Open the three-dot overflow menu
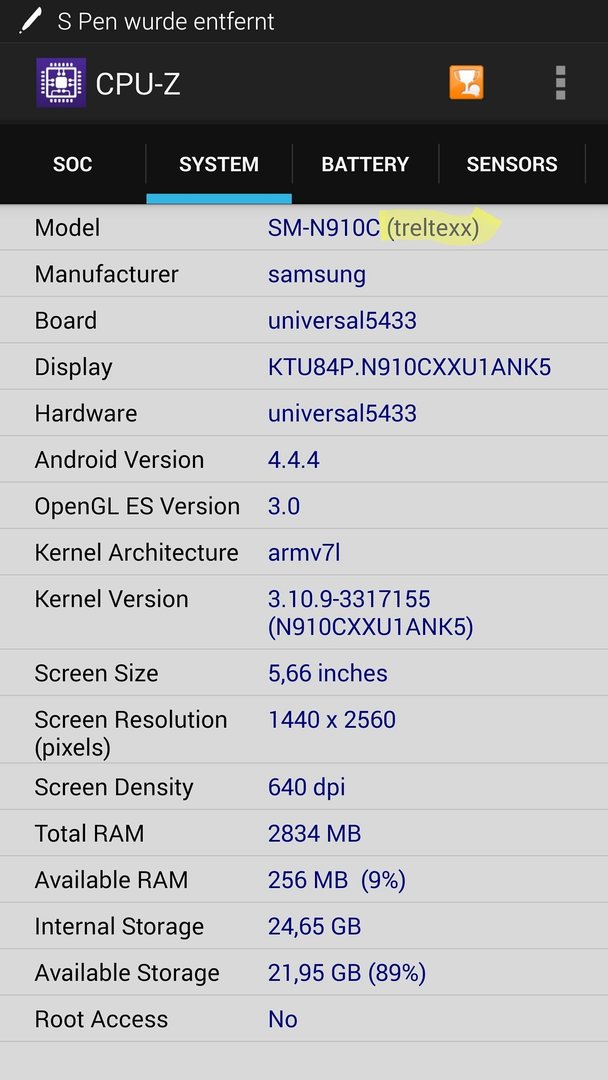This screenshot has width=608, height=1080. [560, 83]
